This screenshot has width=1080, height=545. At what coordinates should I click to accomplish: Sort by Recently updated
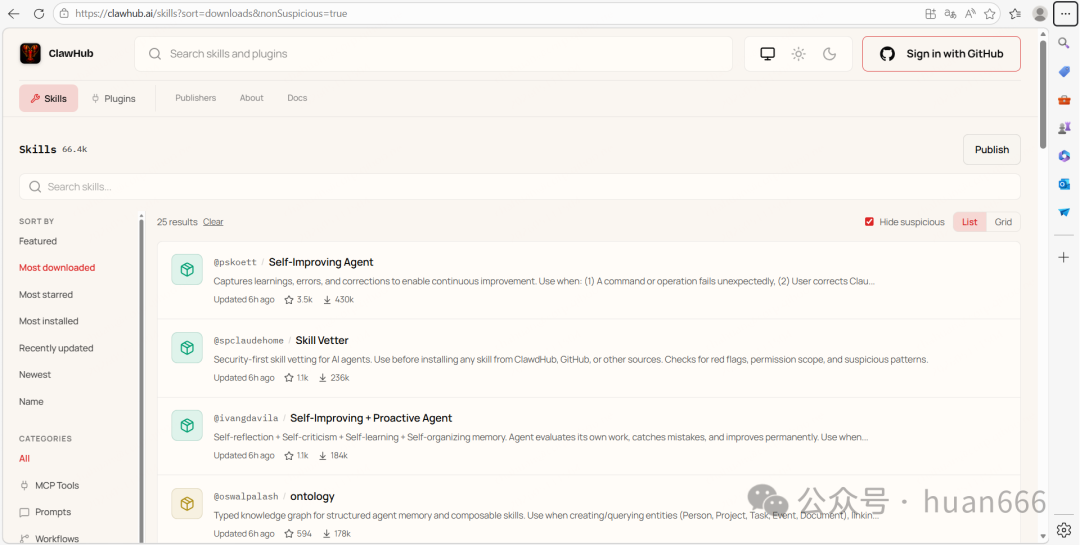click(56, 348)
